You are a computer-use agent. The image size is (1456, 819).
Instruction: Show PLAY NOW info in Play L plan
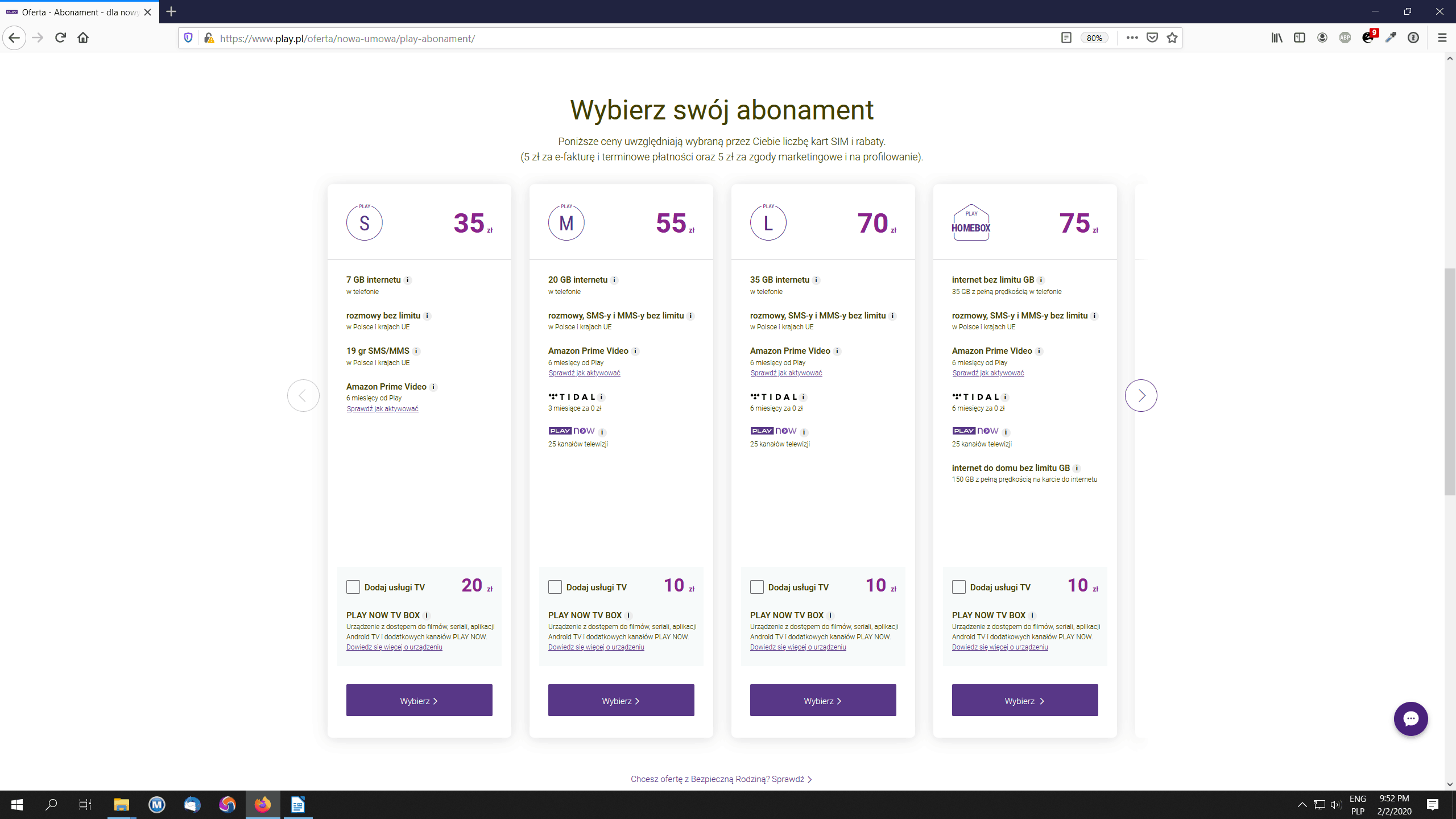tap(804, 432)
